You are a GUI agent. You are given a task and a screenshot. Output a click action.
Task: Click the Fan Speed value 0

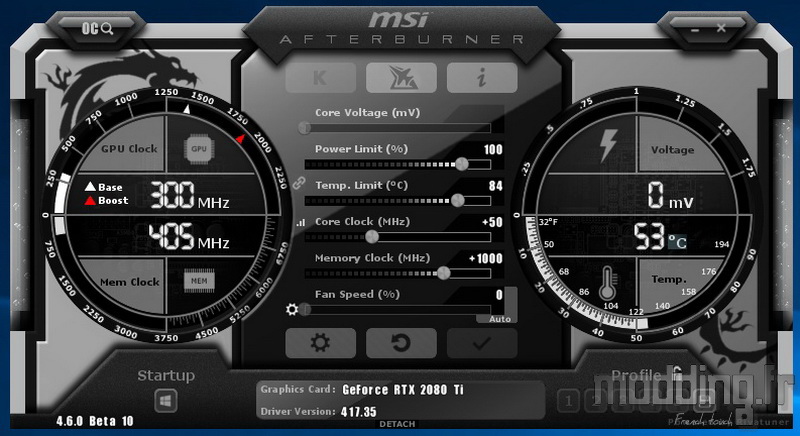pyautogui.click(x=499, y=295)
